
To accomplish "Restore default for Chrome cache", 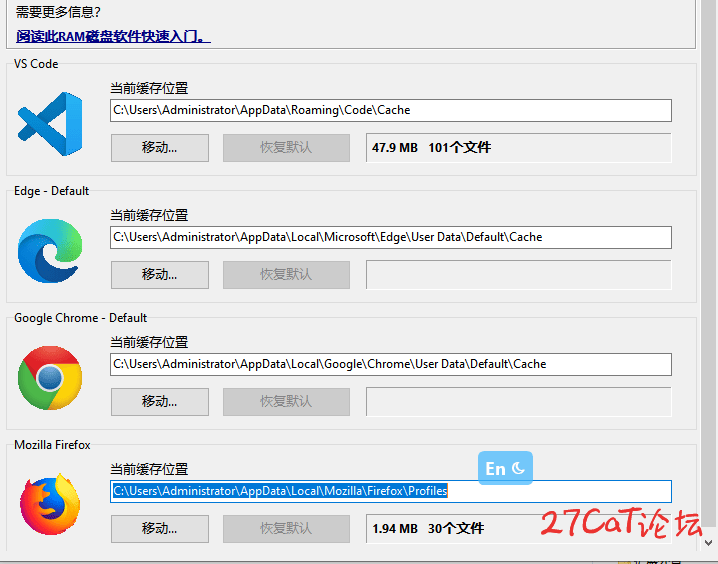I will point(286,401).
